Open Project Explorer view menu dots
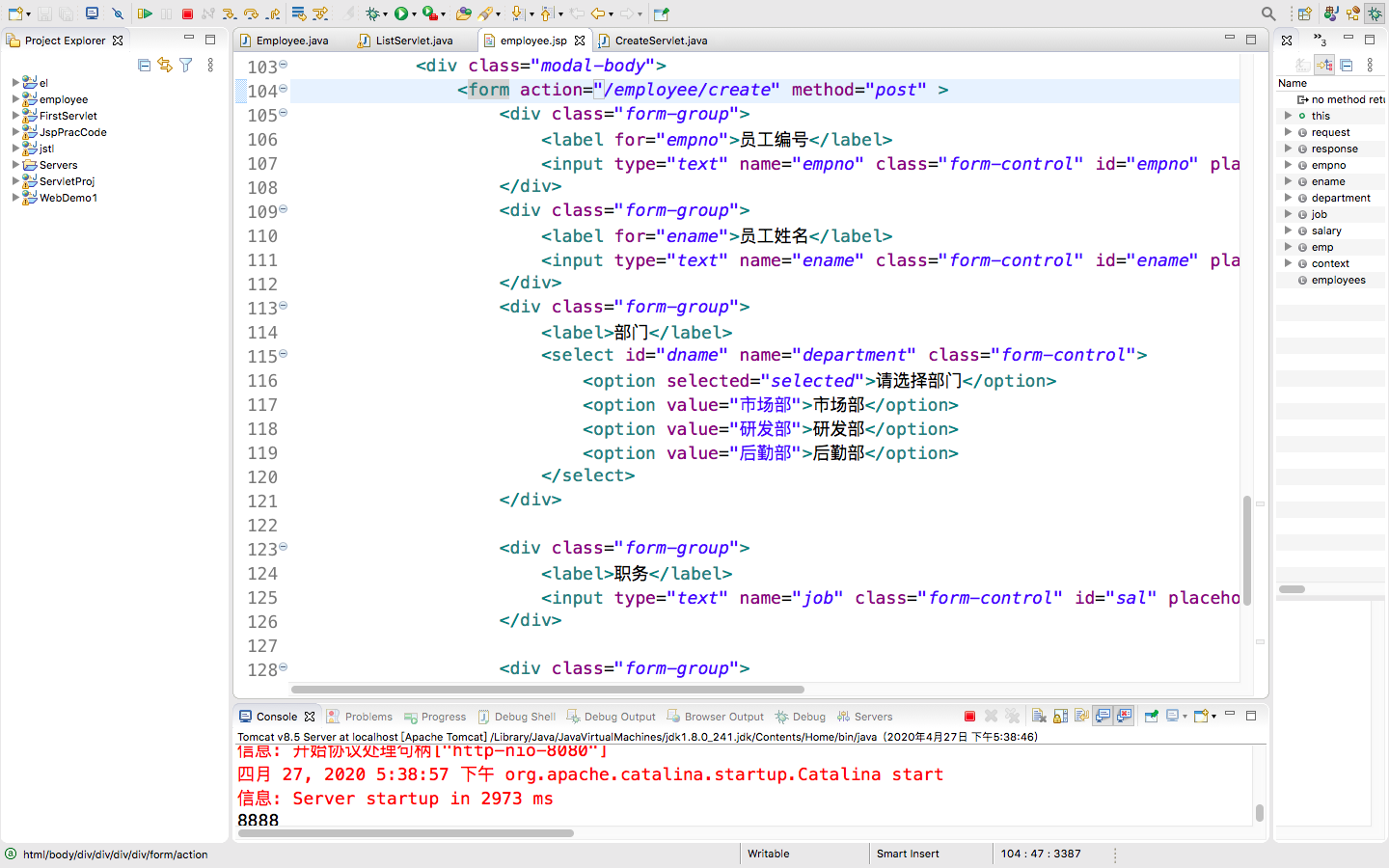Image resolution: width=1389 pixels, height=868 pixels. tap(210, 65)
